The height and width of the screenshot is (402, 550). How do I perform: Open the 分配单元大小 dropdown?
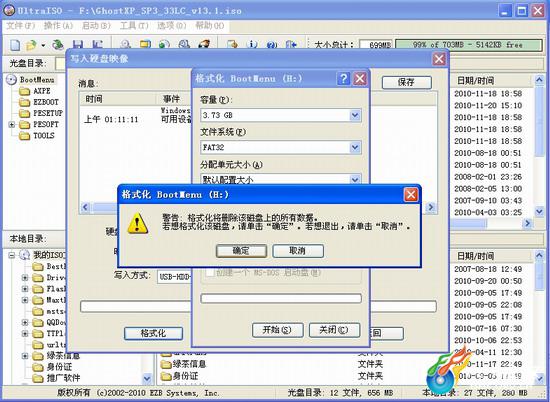point(355,179)
